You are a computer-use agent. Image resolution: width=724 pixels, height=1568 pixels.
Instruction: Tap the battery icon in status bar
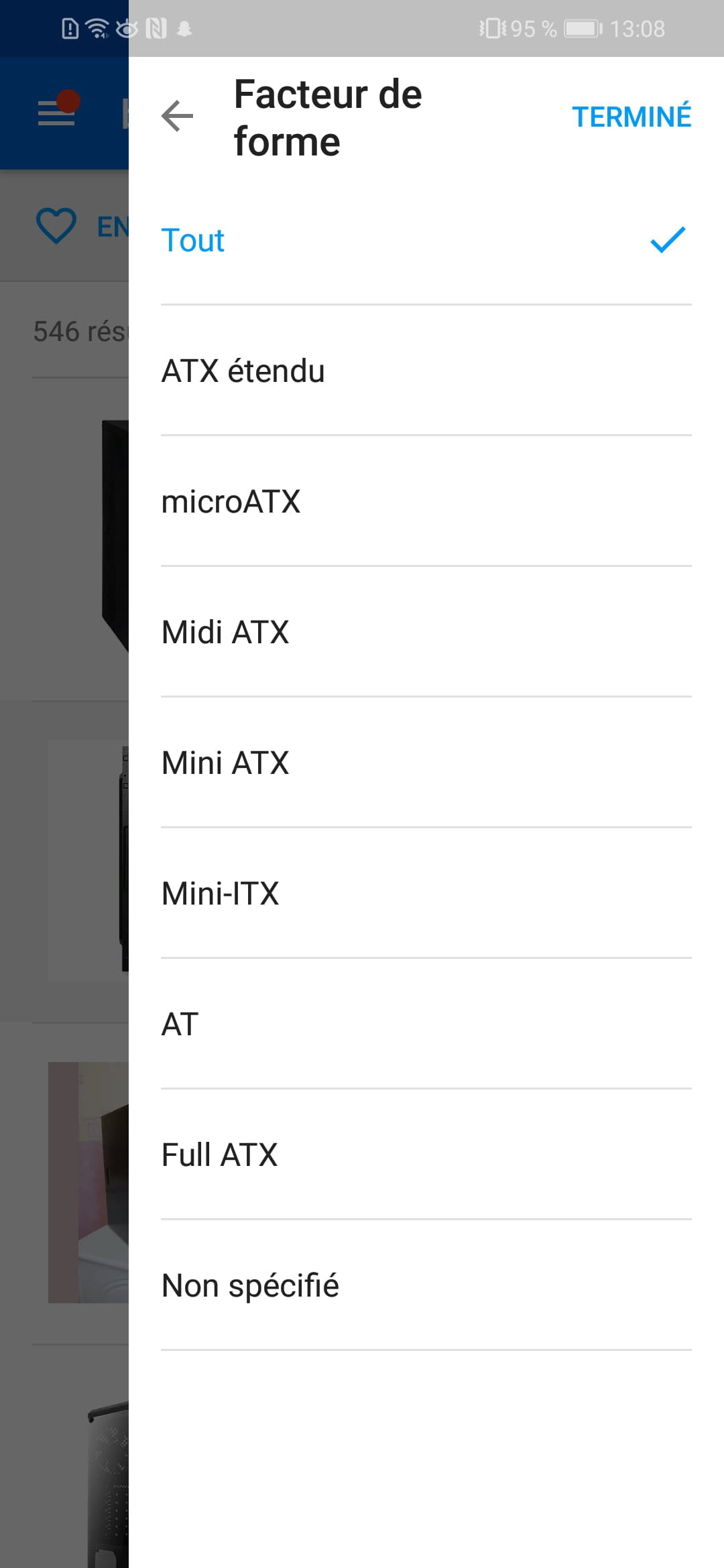click(x=583, y=29)
